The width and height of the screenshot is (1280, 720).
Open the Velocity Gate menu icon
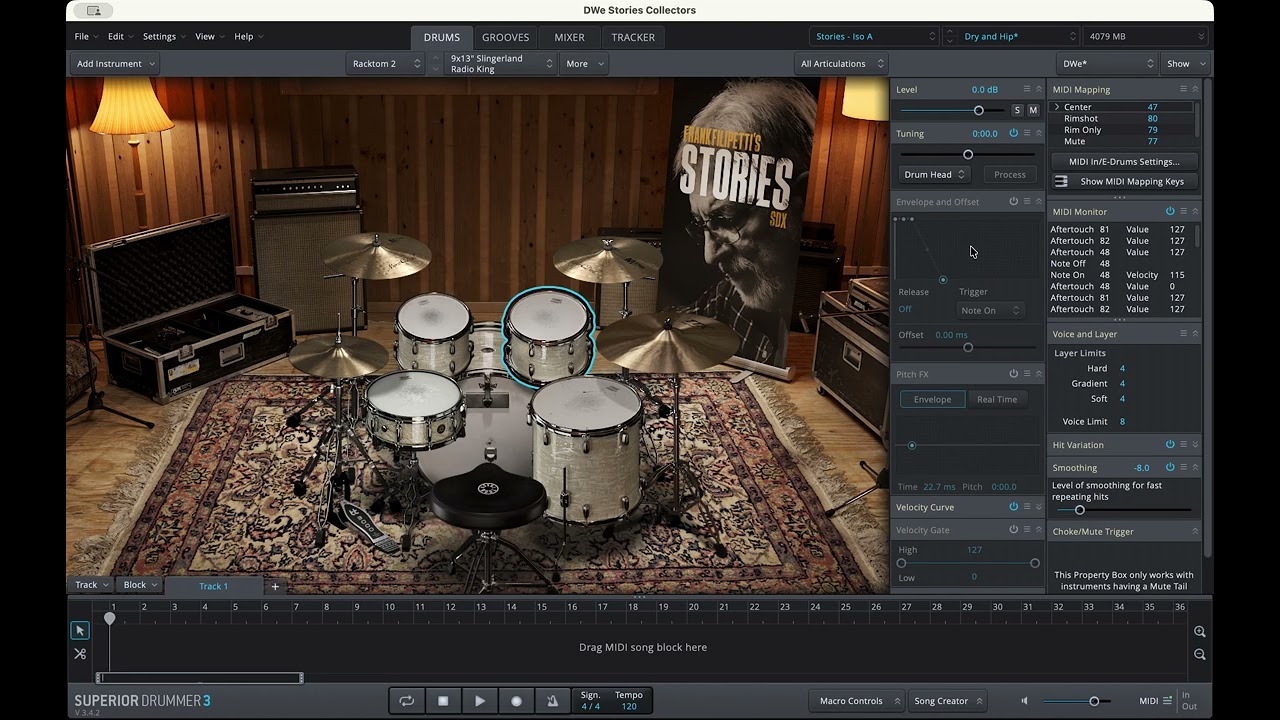(1026, 529)
